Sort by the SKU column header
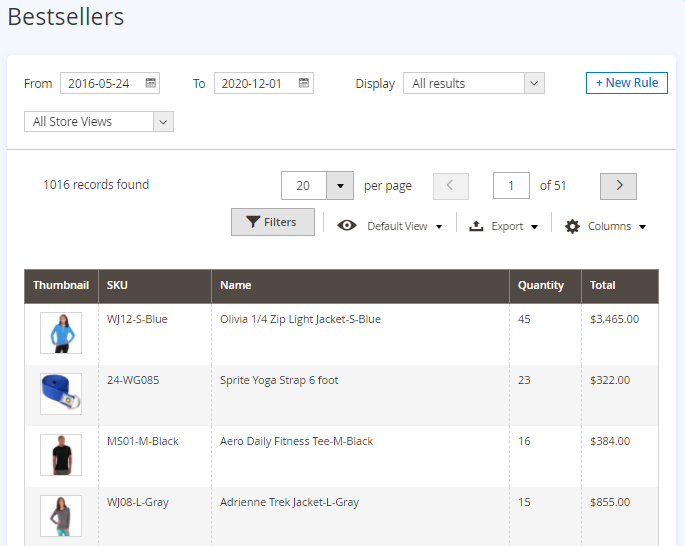Viewport: 685px width, 546px height. pyautogui.click(x=117, y=286)
